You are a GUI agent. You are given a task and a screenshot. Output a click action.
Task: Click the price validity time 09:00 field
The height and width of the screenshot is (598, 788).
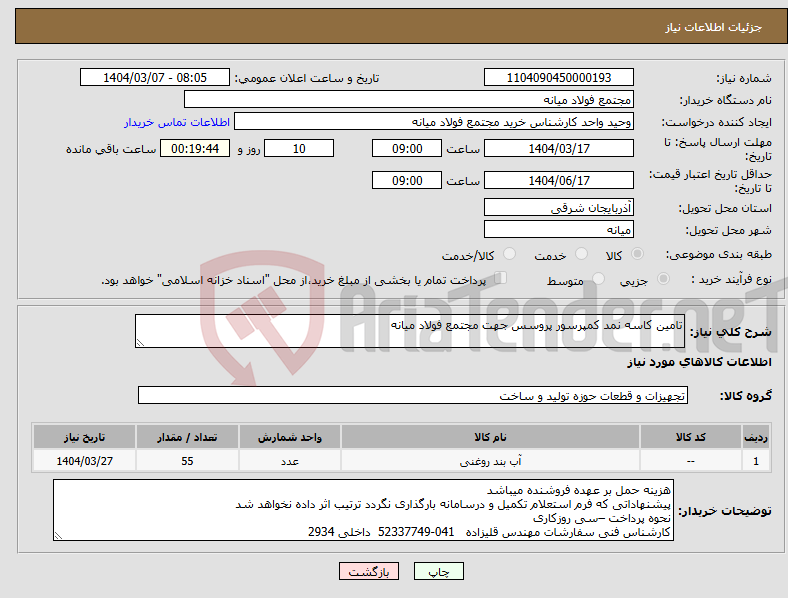(x=407, y=180)
